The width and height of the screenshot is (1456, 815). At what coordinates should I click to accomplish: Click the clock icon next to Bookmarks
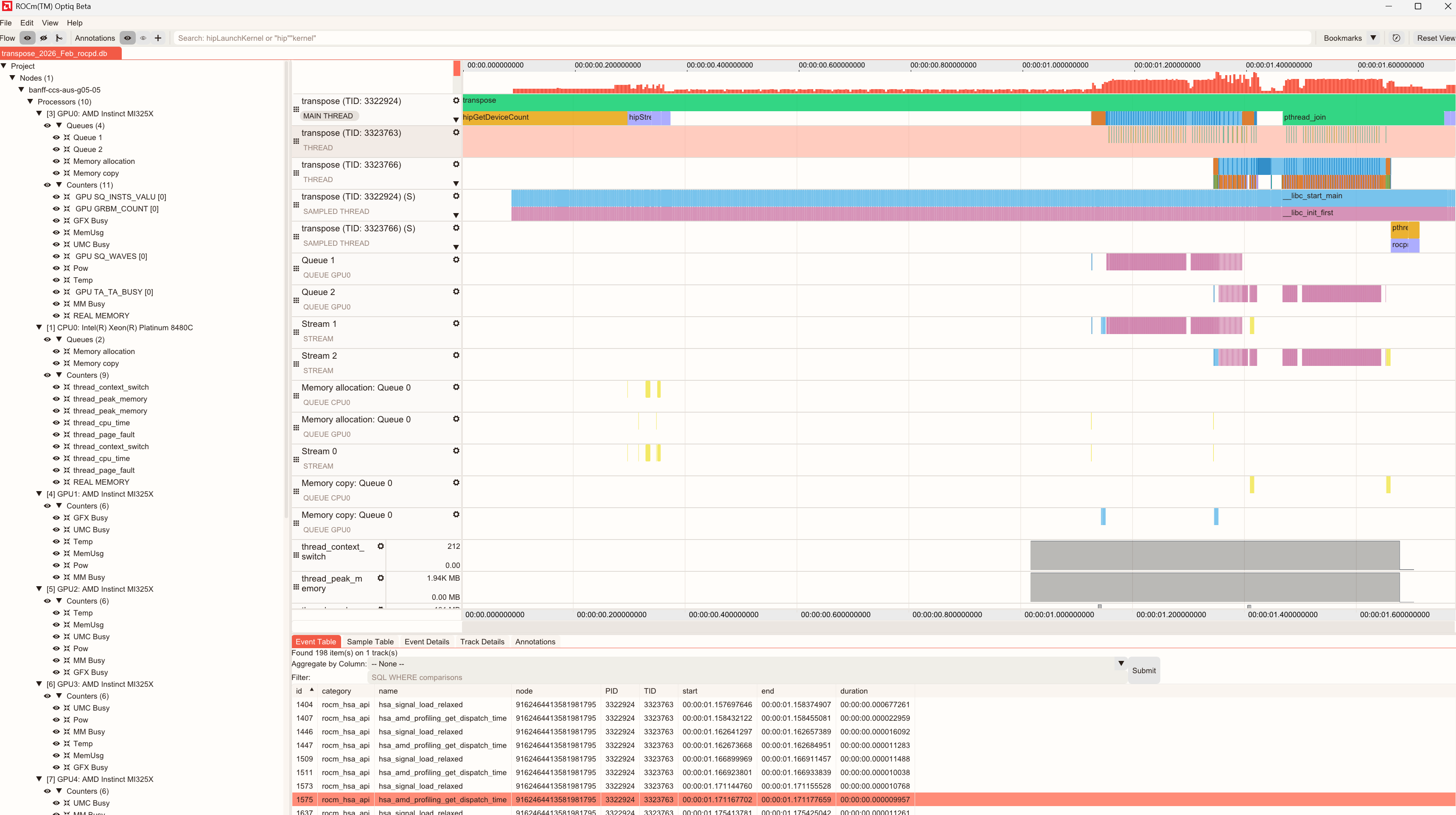(1396, 38)
